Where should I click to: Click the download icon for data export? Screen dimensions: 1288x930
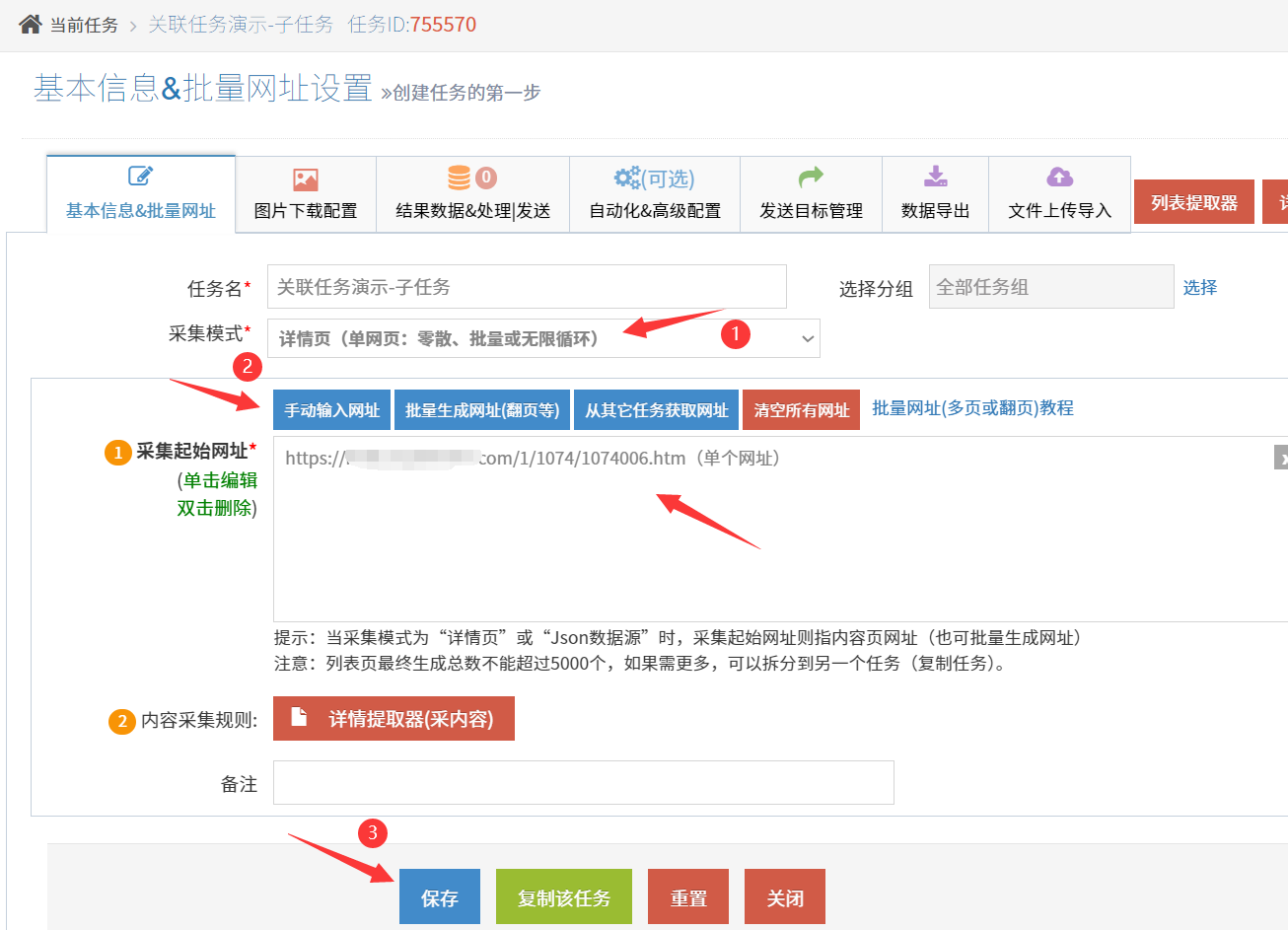point(935,178)
